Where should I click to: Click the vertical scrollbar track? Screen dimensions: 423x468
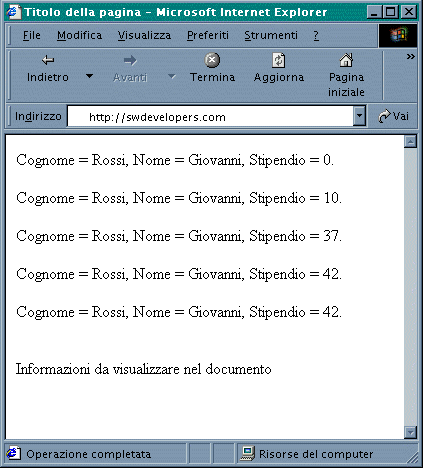pos(410,287)
